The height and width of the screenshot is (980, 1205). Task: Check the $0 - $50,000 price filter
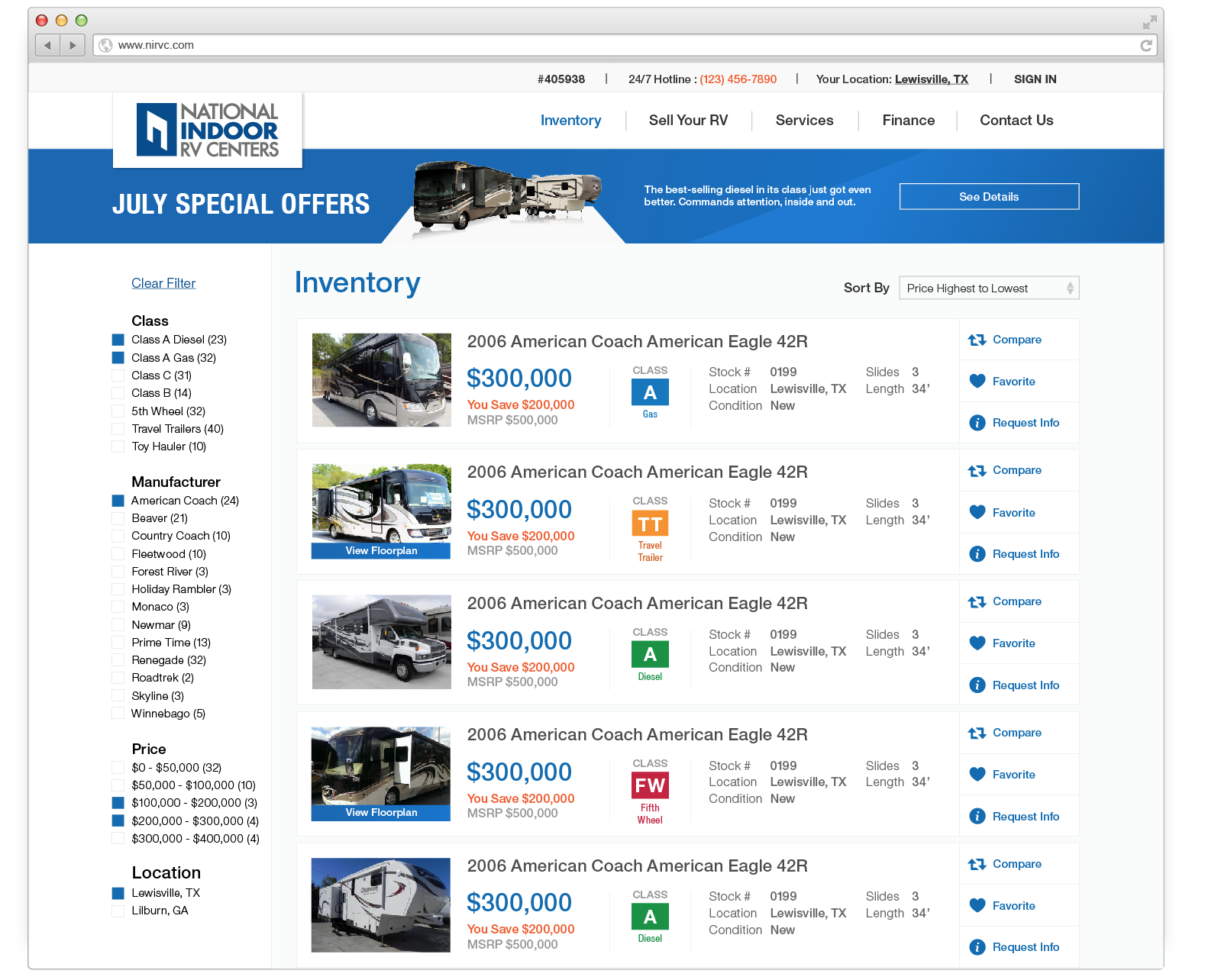coord(118,768)
